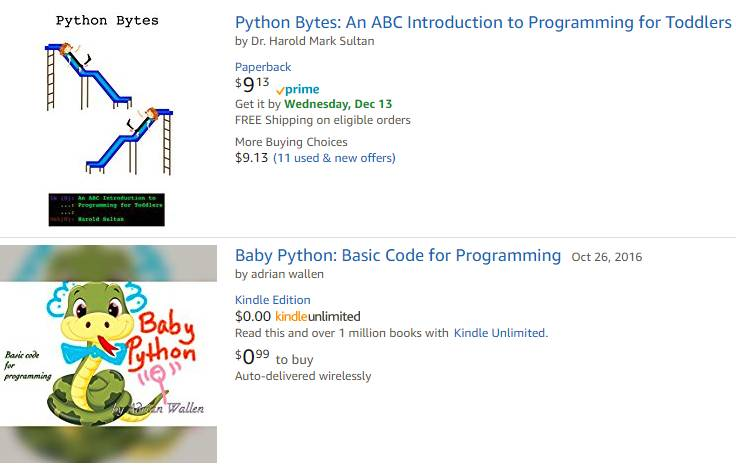Screen dimensions: 736x467
Task: Click the Oct 26, 2016 publication date
Action: [x=607, y=257]
